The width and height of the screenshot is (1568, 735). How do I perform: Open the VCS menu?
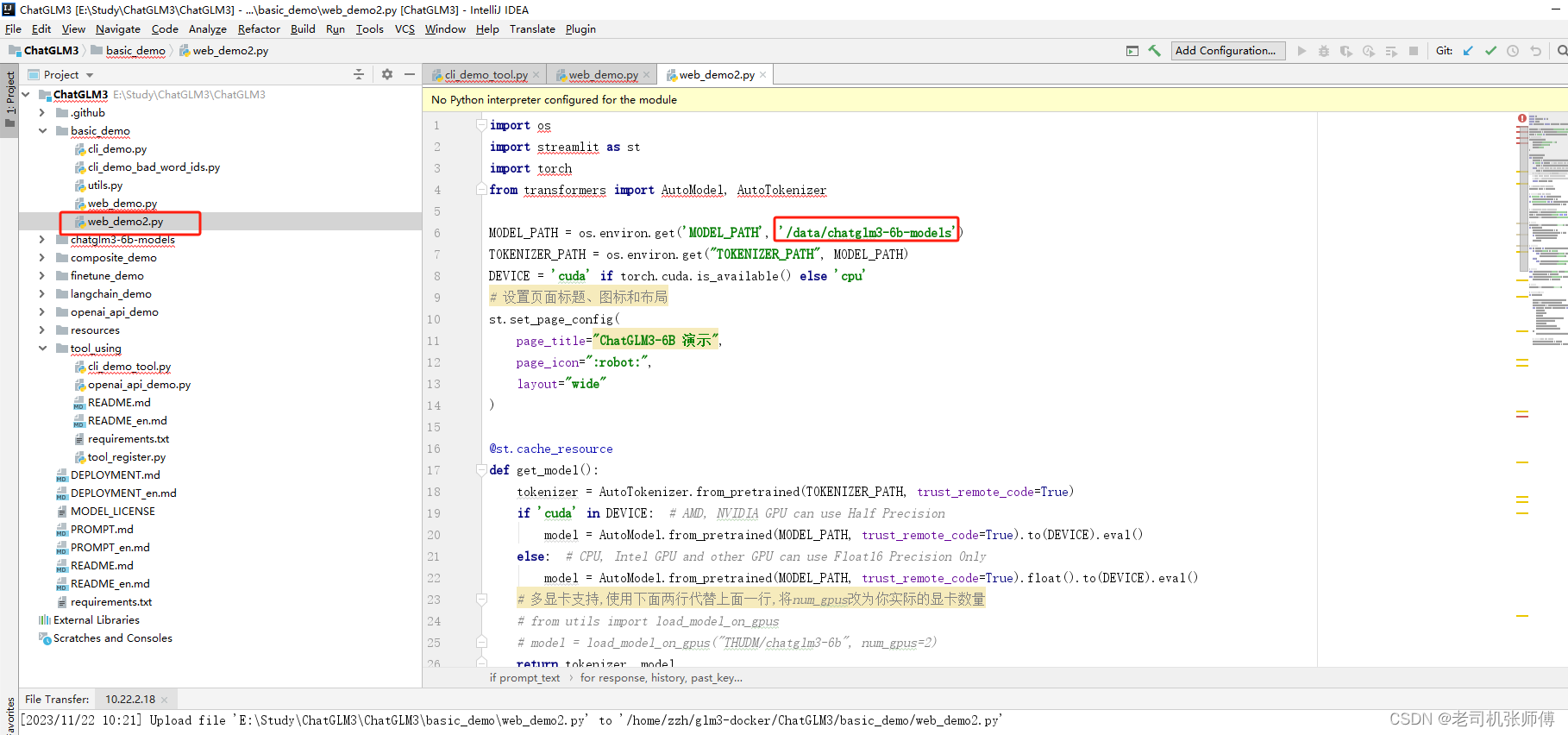[405, 29]
